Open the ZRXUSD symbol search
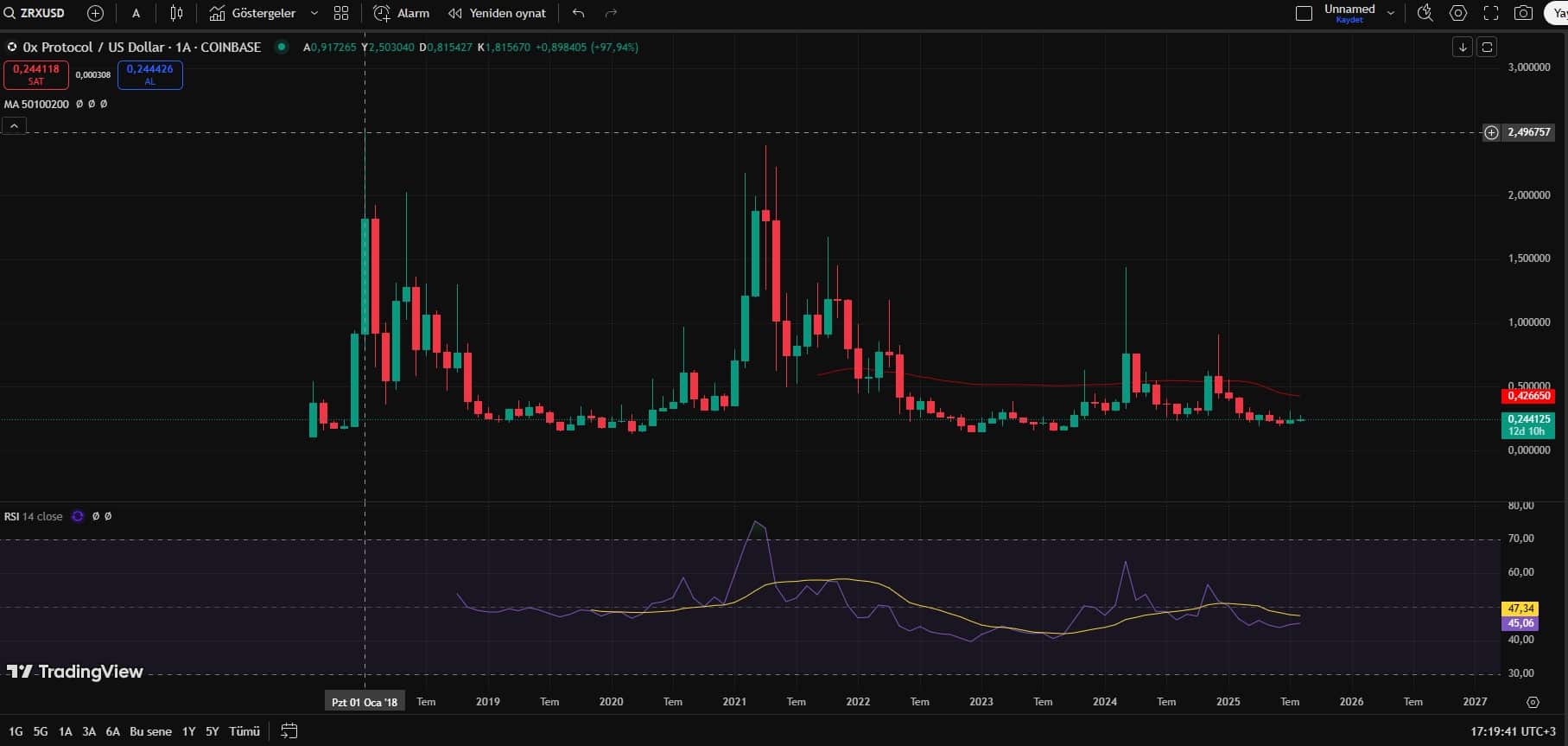1568x746 pixels. (36, 13)
